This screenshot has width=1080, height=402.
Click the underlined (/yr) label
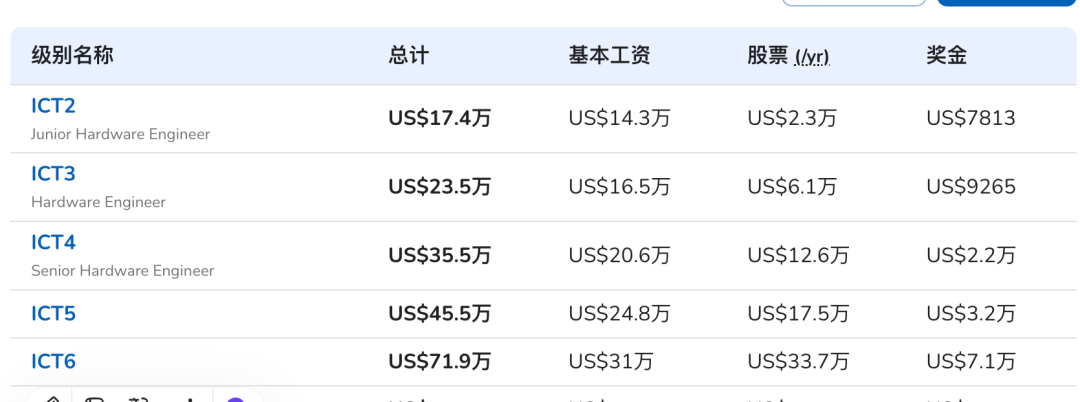(812, 57)
